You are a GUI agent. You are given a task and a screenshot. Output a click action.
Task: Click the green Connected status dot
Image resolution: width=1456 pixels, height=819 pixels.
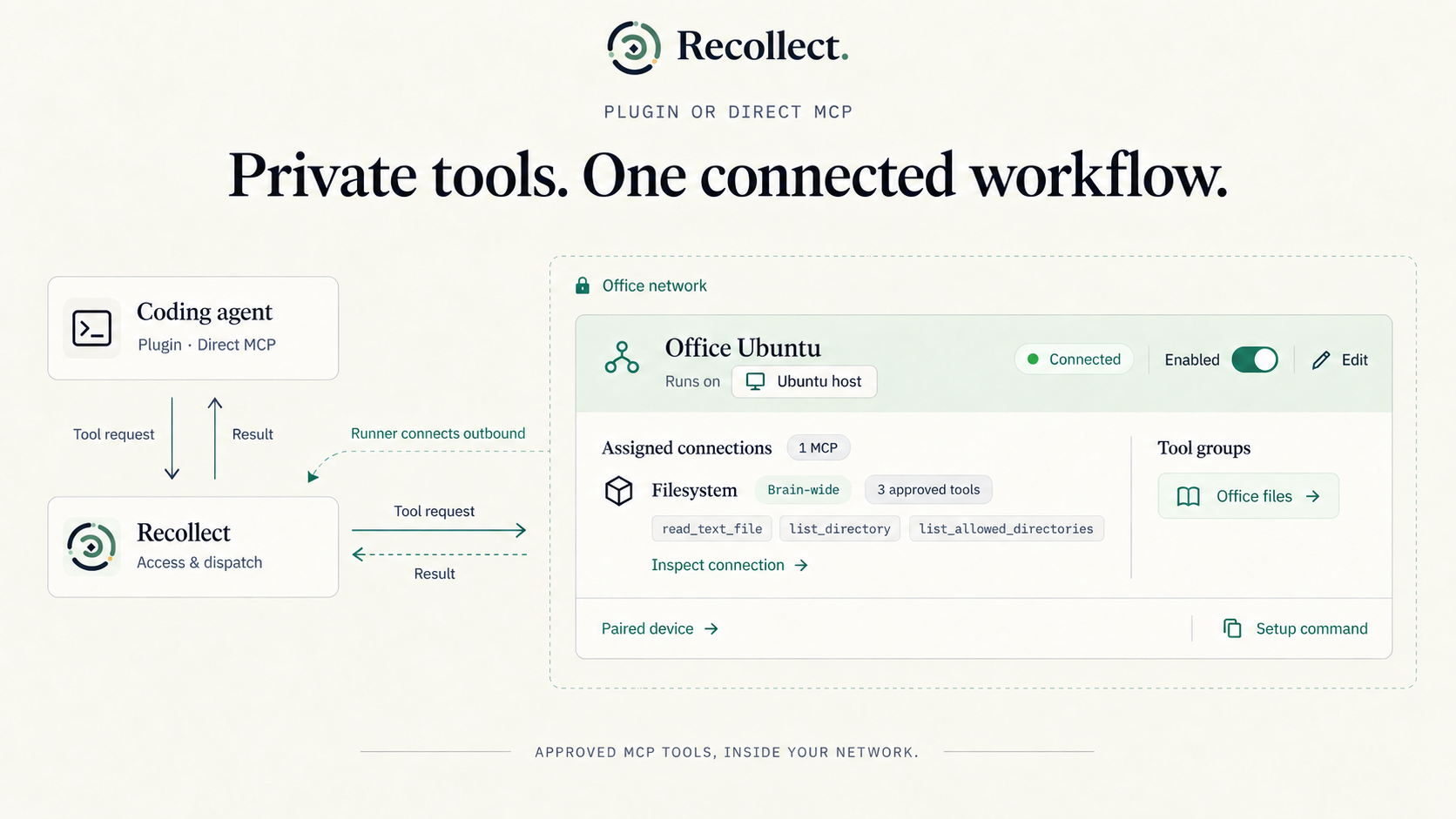coord(1033,359)
